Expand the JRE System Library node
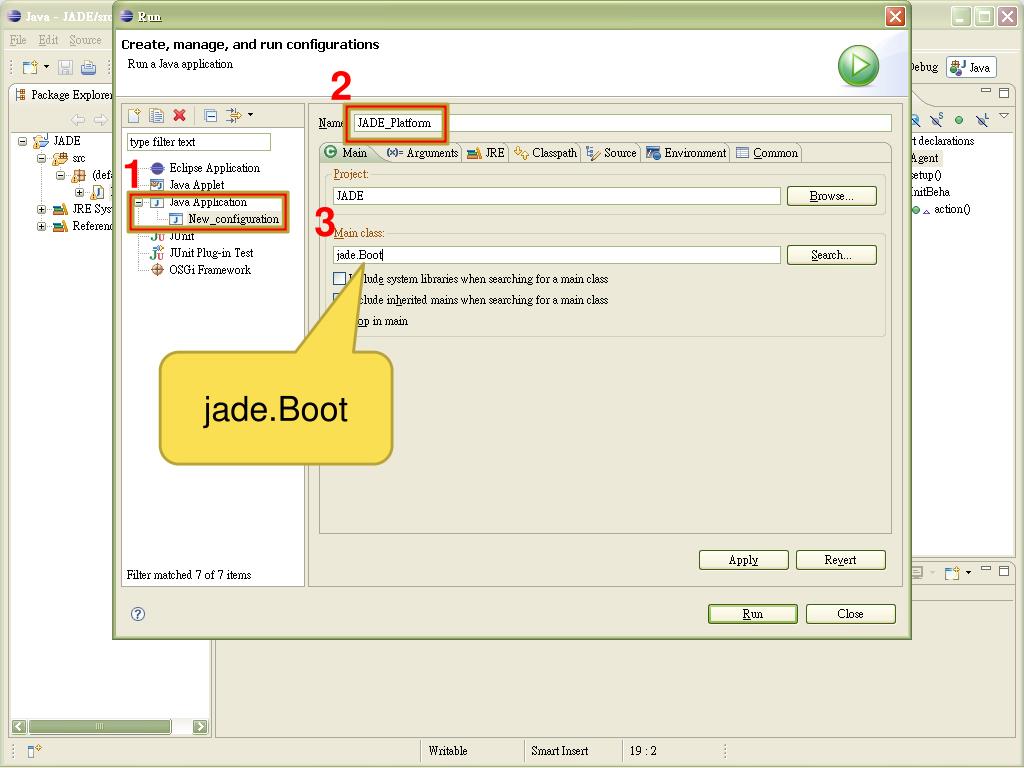Viewport: 1024px width, 768px height. click(x=41, y=210)
